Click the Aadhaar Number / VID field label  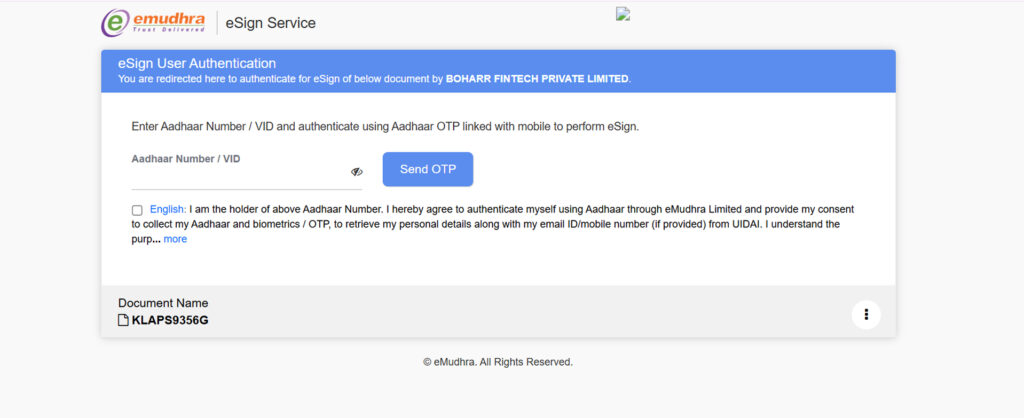(x=186, y=159)
